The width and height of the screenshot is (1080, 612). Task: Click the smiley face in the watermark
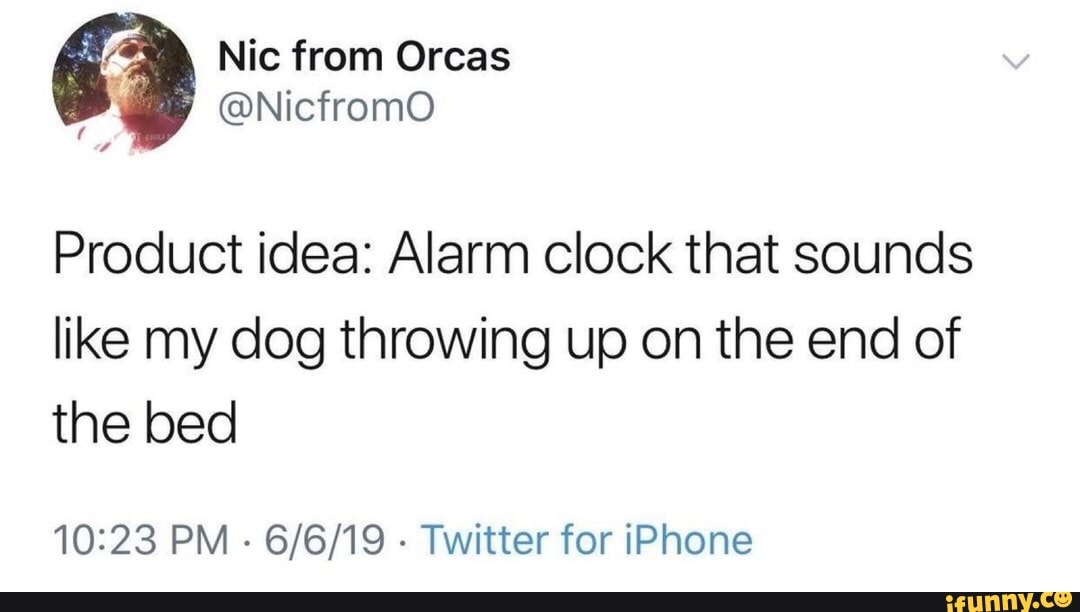pos(1063,601)
